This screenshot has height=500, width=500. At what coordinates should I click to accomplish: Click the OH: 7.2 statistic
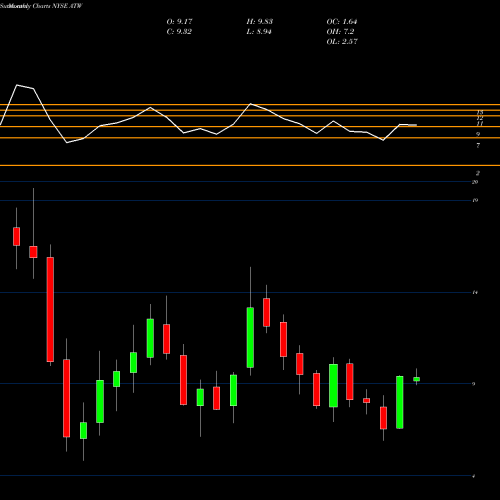340,32
